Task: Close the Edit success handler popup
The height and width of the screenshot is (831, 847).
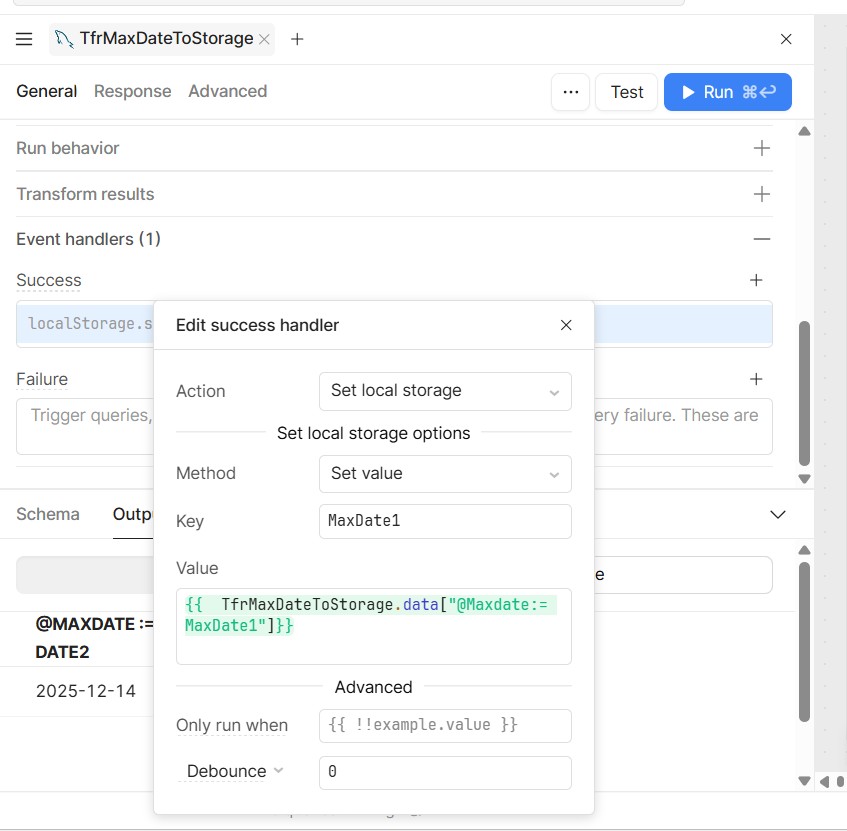Action: [566, 325]
